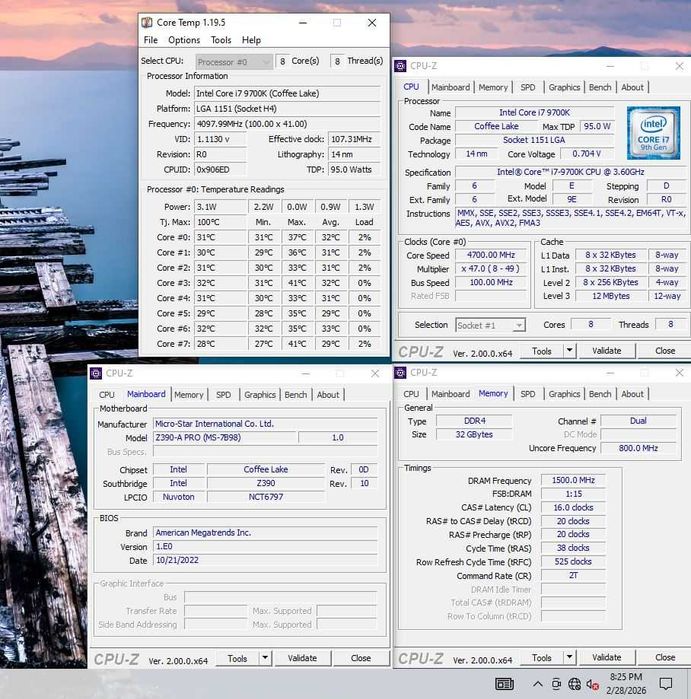Select SPD tab in Mainboard CPU-Z window
The image size is (691, 699).
(223, 395)
